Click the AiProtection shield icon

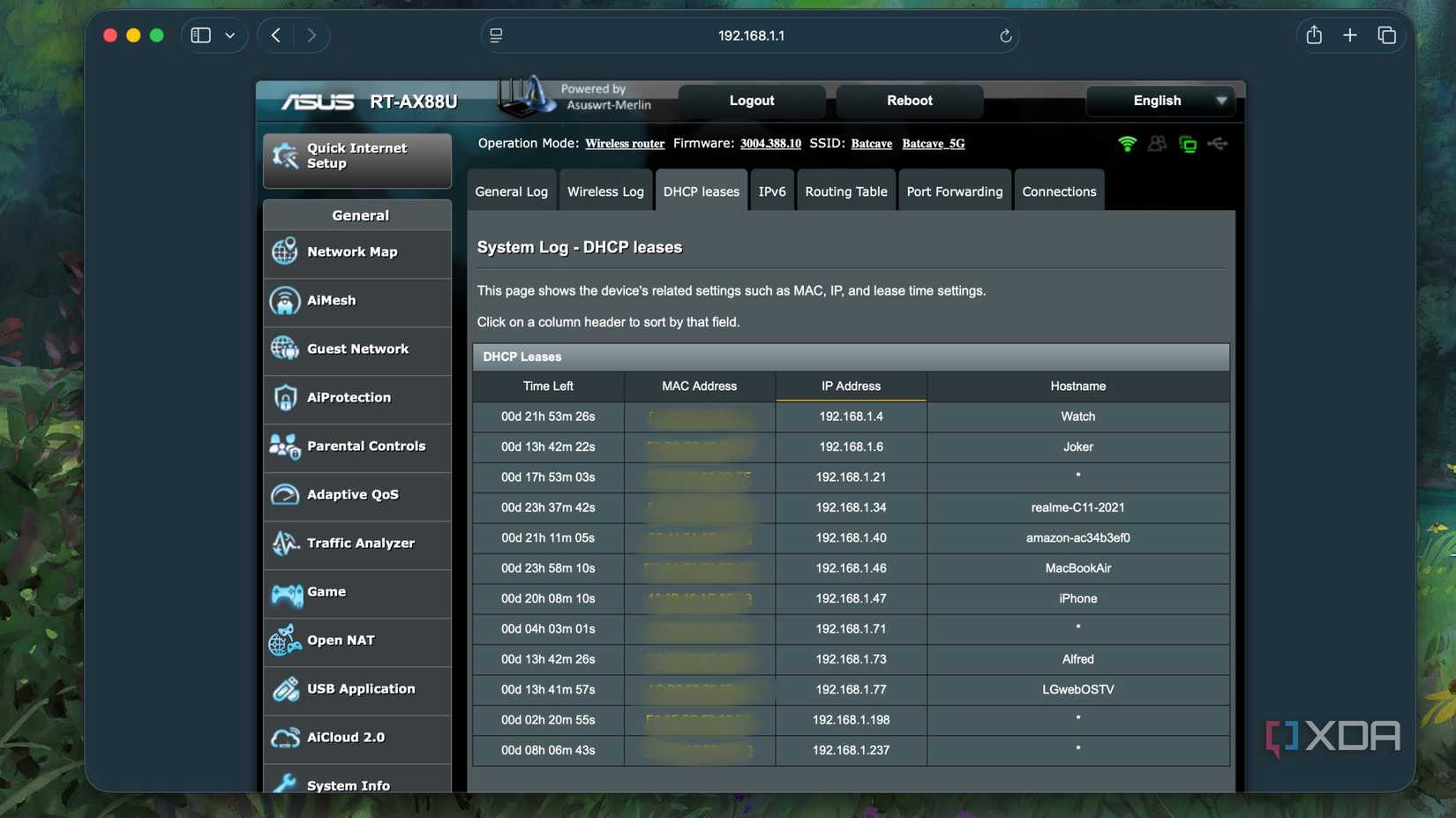284,398
